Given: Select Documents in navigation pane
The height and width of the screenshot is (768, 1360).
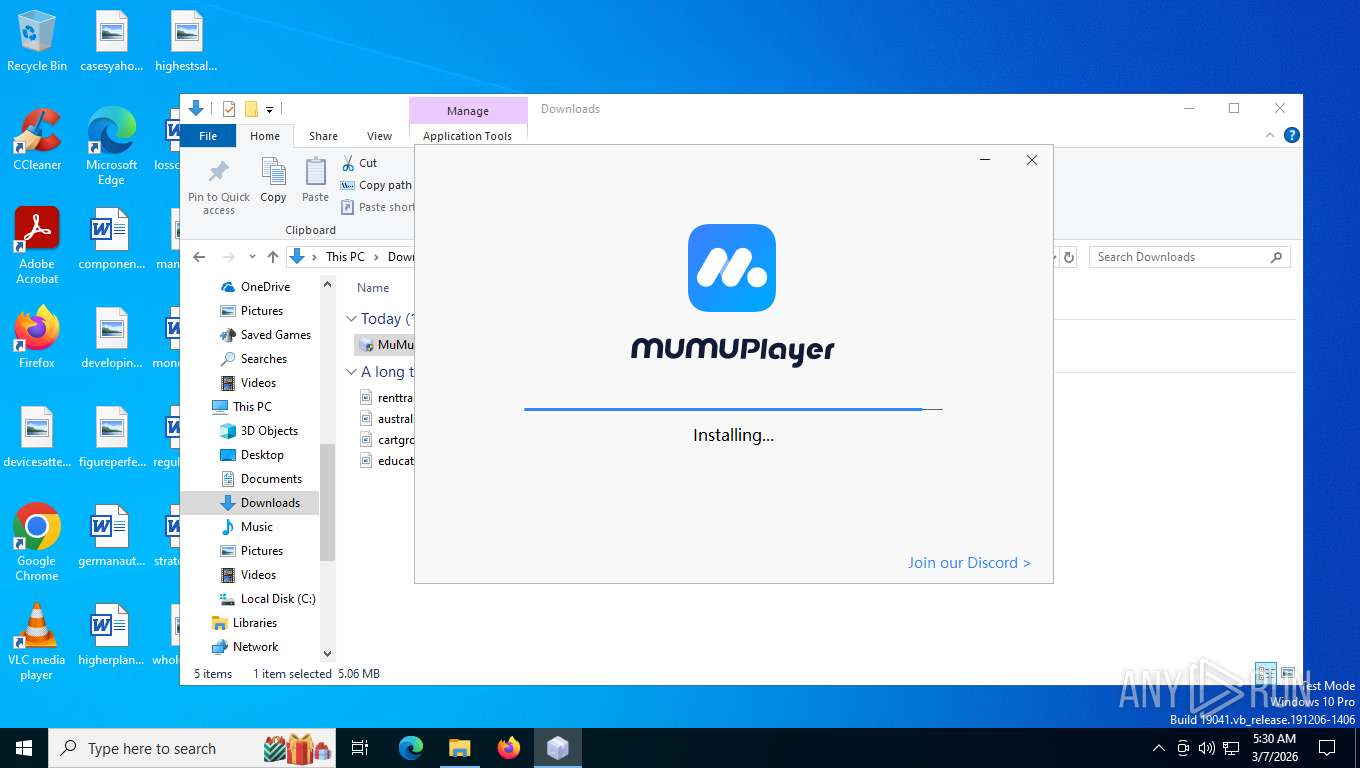Looking at the screenshot, I should 261,479.
